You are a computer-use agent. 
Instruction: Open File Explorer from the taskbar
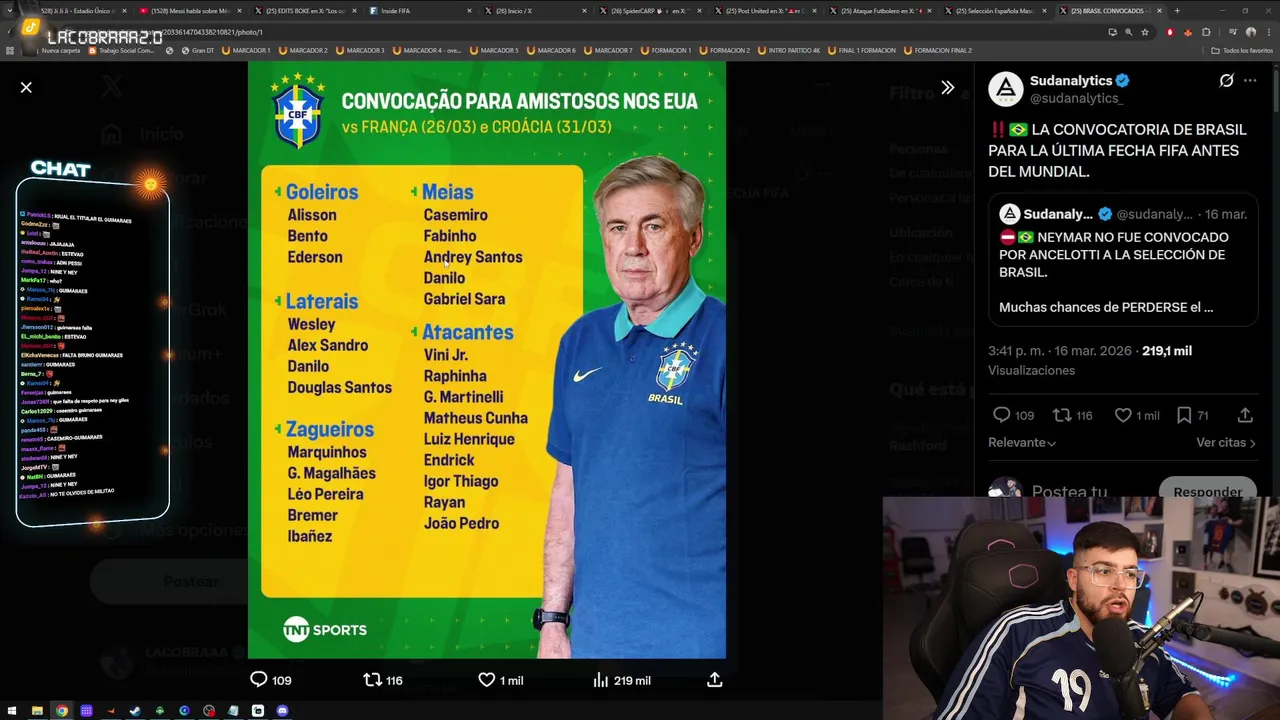click(37, 711)
